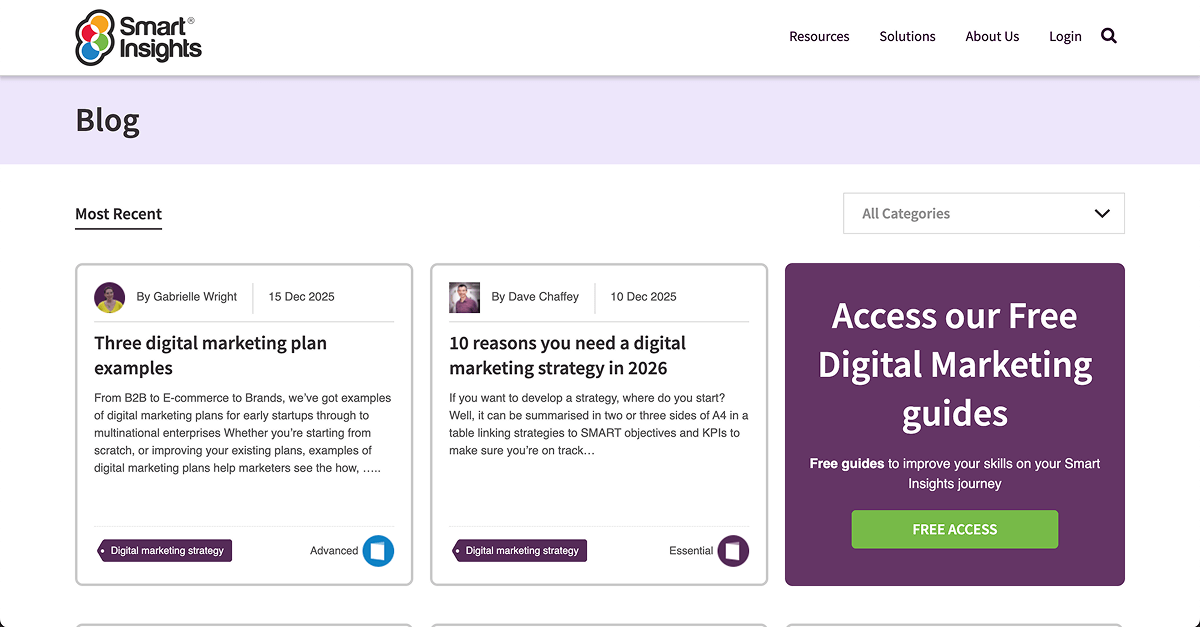Open the search magnifier icon
This screenshot has height=627, width=1200.
[1108, 36]
